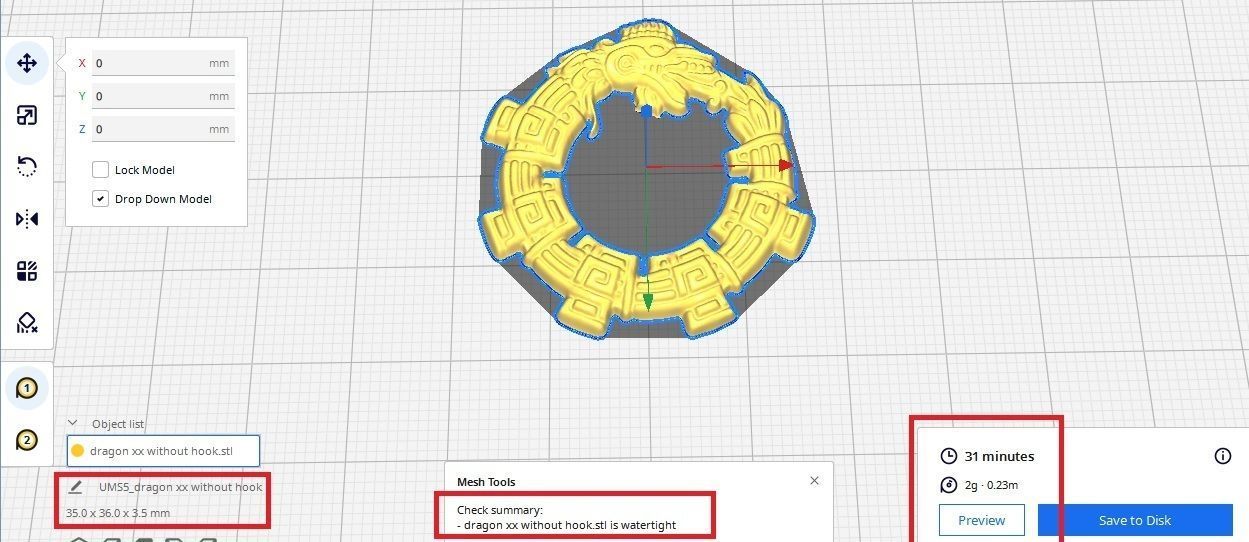1249x542 pixels.
Task: Select the Support Blocker tool
Action: (27, 323)
